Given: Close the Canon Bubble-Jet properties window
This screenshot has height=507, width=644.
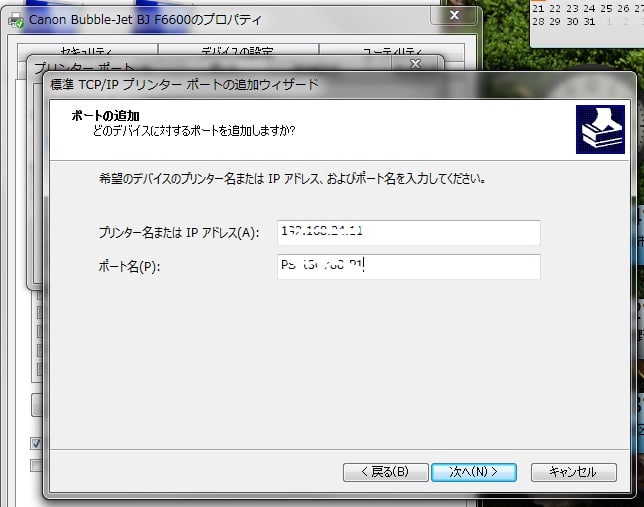Looking at the screenshot, I should [454, 16].
